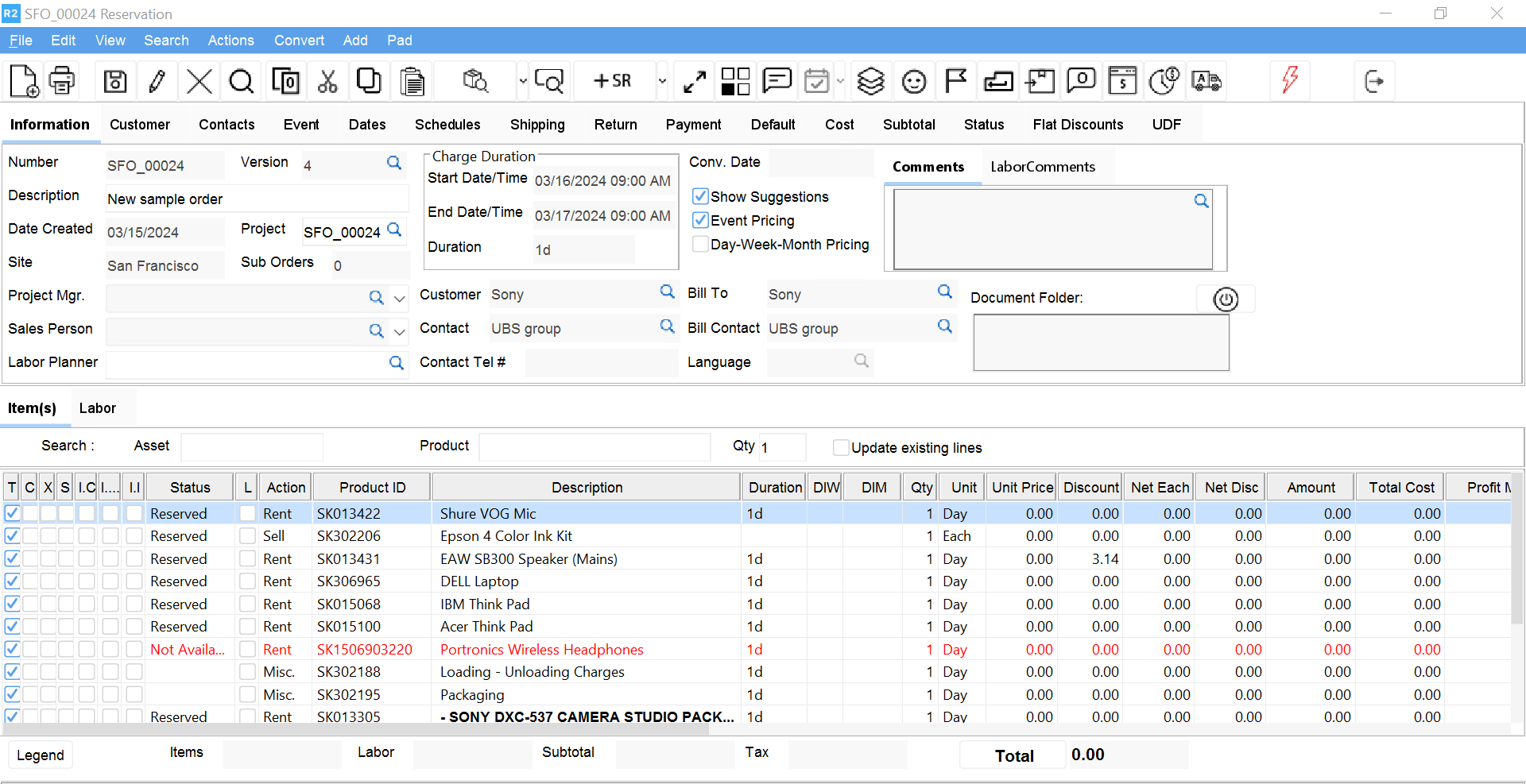Open the Actions menu
This screenshot has height=784, width=1526.
point(230,41)
